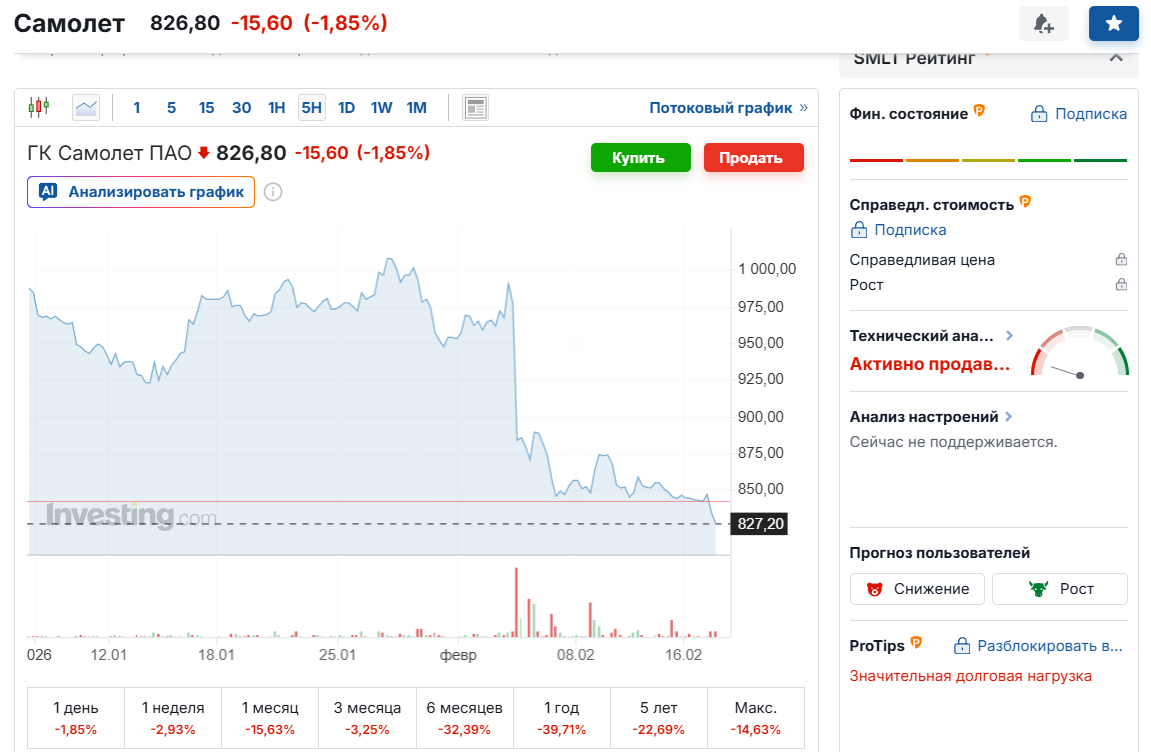Switch to area chart type
Viewport: 1151px width, 752px height.
tap(86, 108)
